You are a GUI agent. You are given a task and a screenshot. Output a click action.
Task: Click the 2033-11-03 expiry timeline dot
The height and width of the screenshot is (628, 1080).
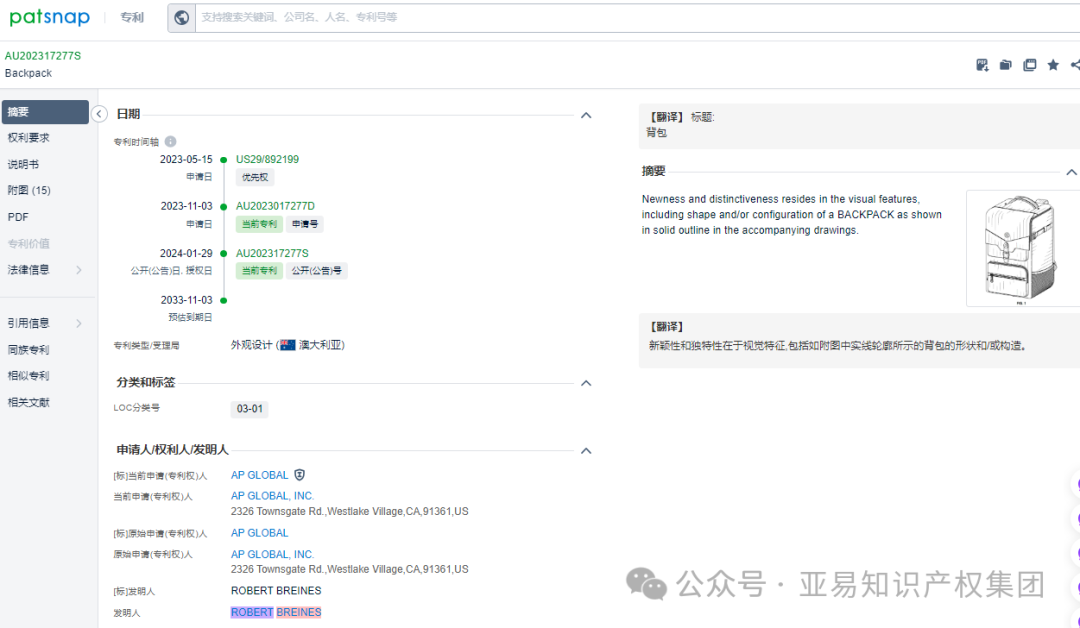click(x=223, y=300)
